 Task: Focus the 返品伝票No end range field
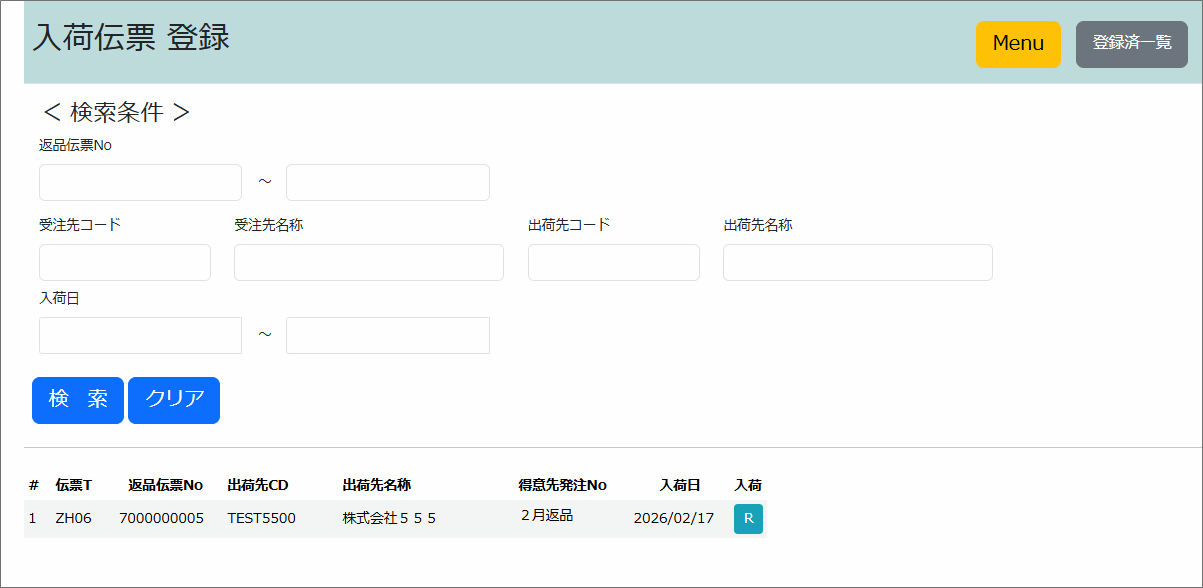coord(387,183)
